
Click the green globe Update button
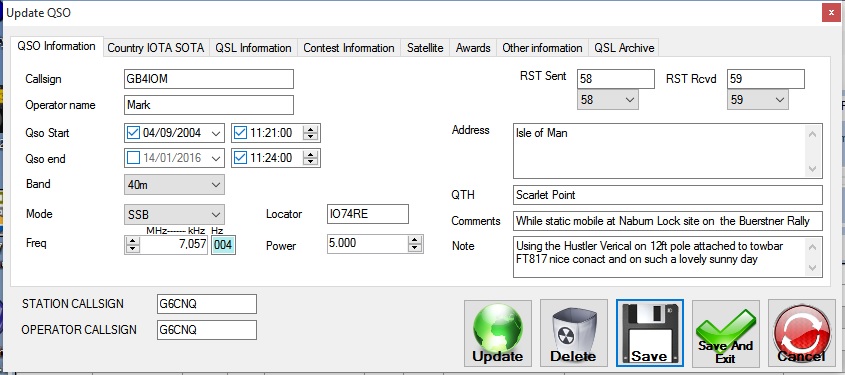497,334
